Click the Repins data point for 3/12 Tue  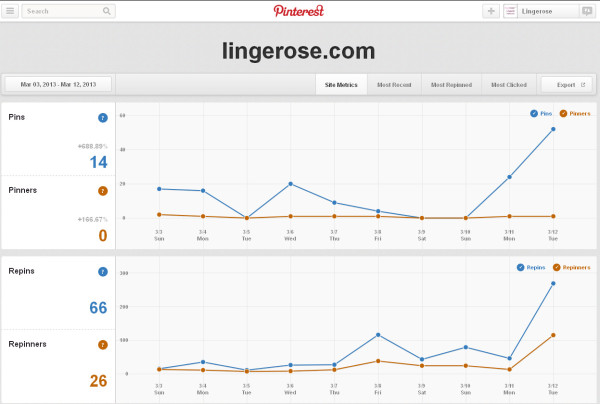(553, 283)
